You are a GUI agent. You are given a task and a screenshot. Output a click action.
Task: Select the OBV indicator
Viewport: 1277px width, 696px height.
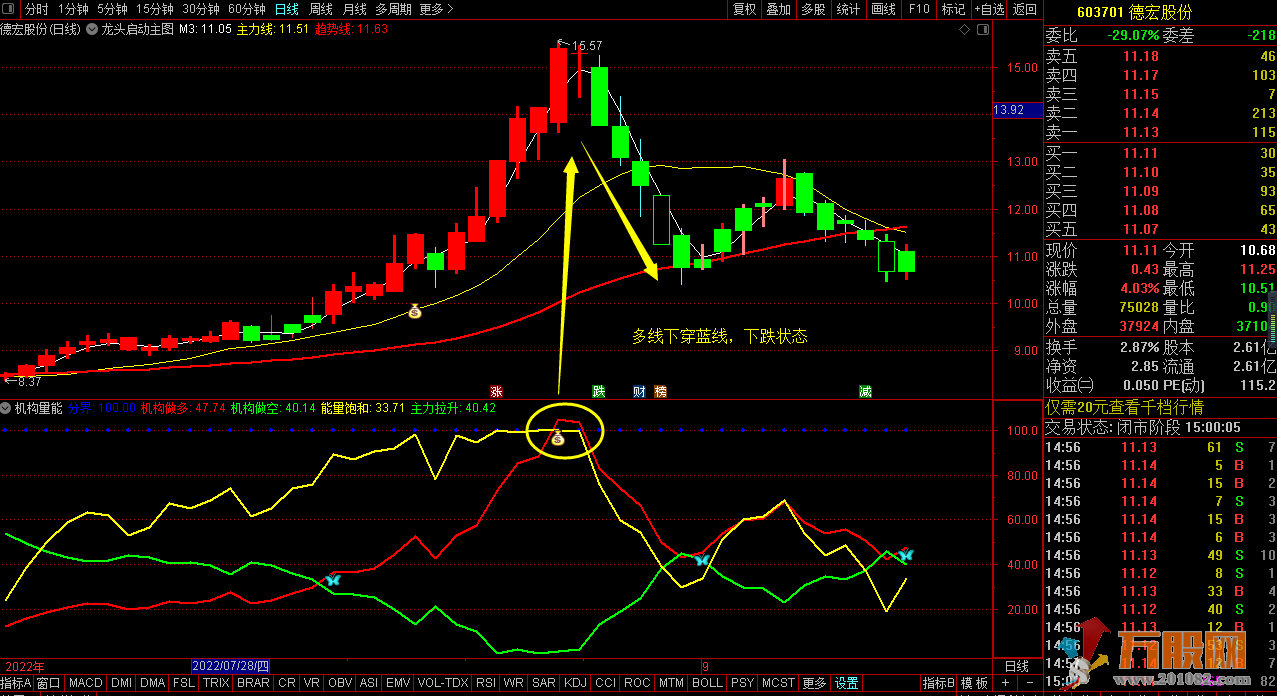pos(340,683)
